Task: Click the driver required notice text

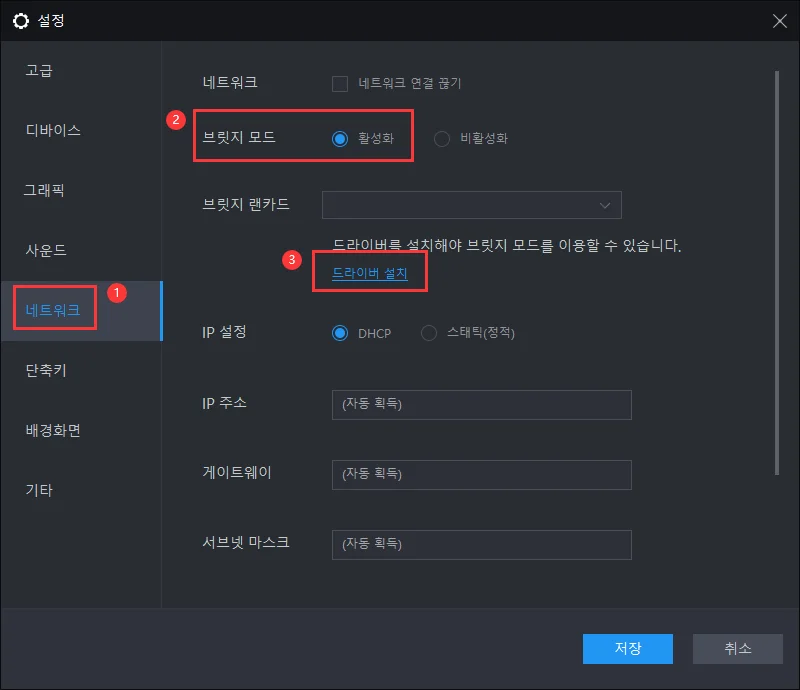Action: pyautogui.click(x=507, y=245)
